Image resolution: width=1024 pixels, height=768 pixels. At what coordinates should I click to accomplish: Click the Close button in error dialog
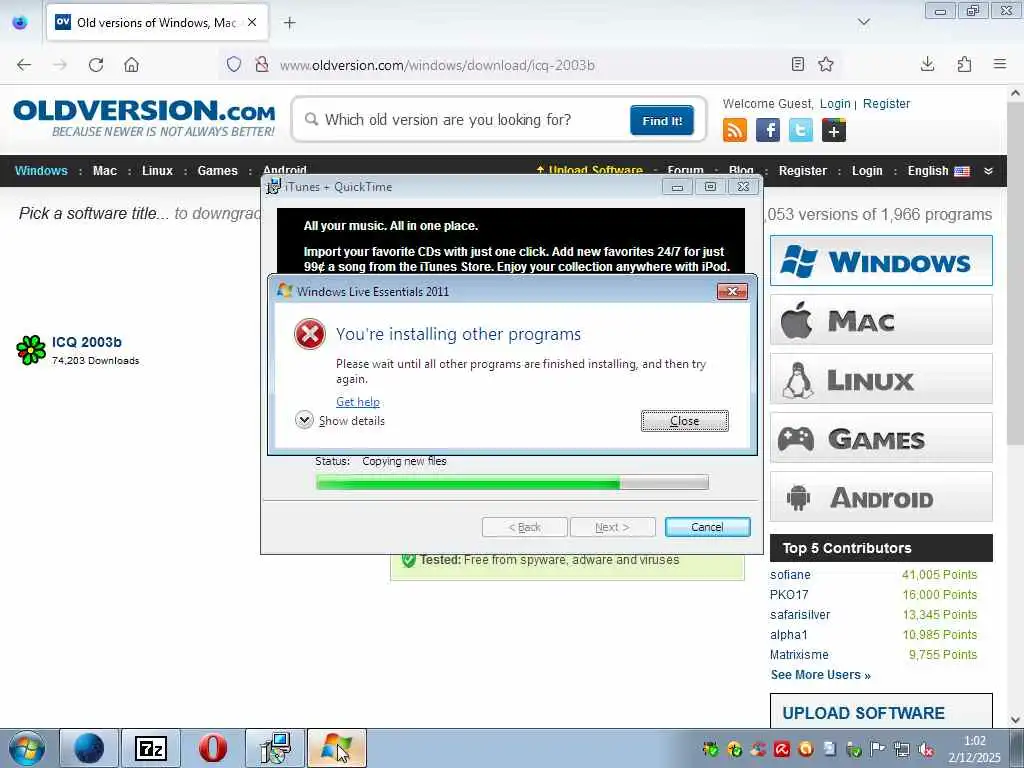(x=684, y=421)
